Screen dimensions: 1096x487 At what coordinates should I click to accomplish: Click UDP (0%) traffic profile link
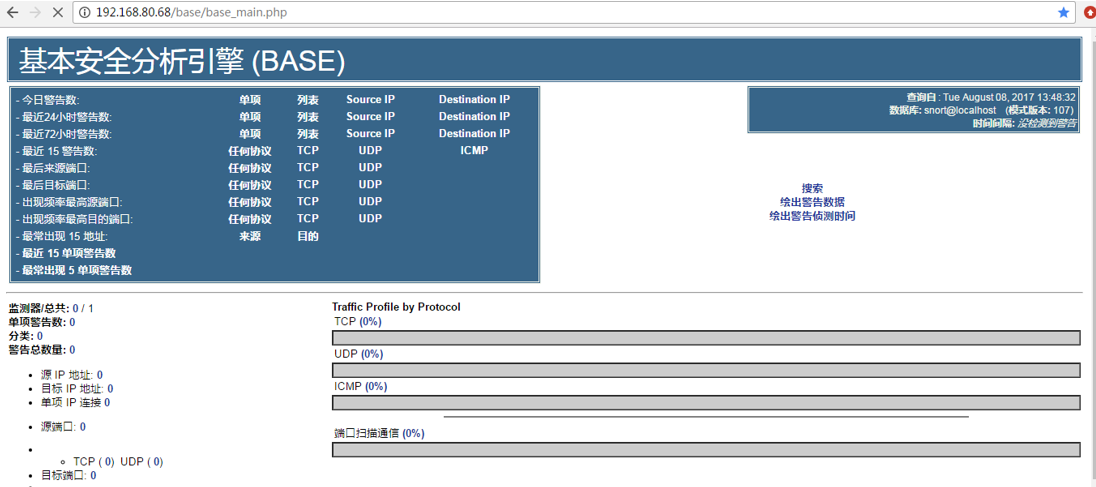pyautogui.click(x=371, y=354)
